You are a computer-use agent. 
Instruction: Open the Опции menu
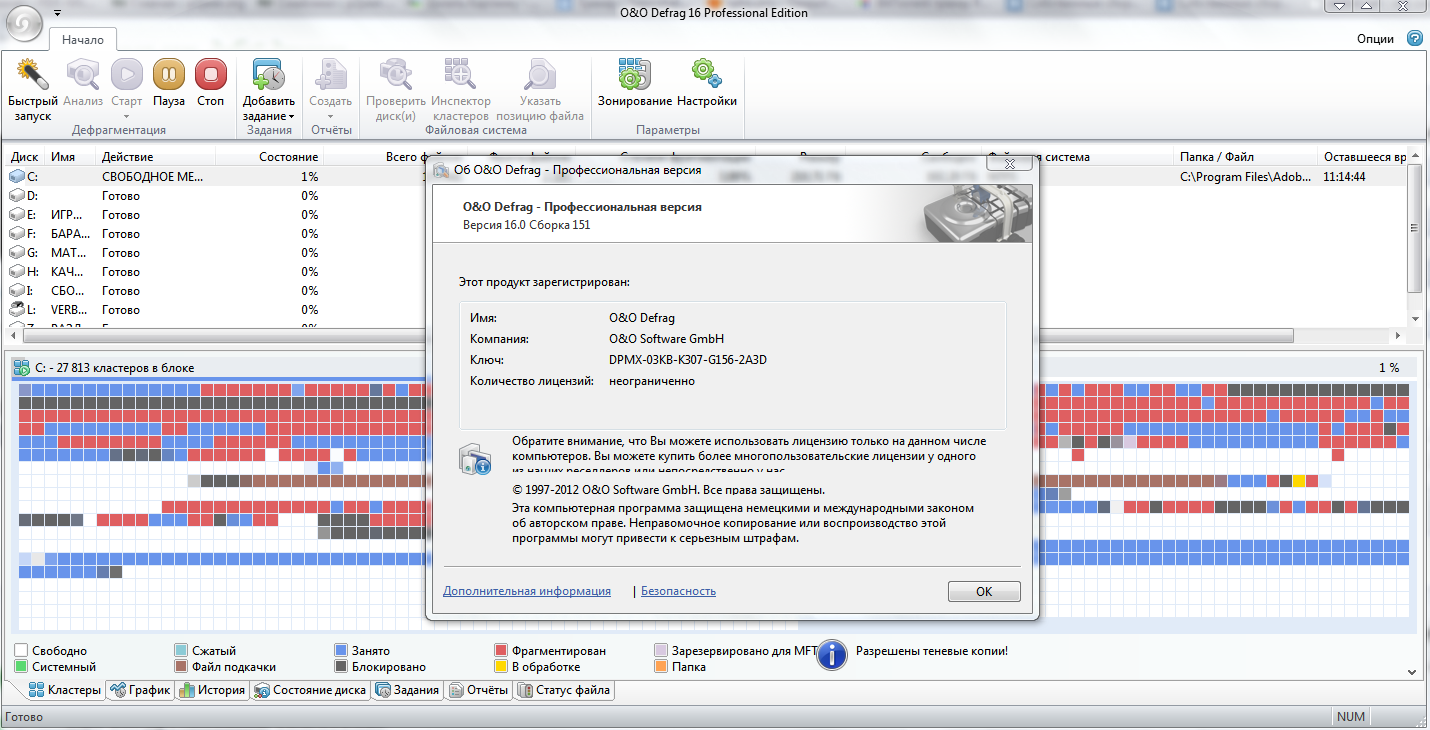coord(1375,39)
